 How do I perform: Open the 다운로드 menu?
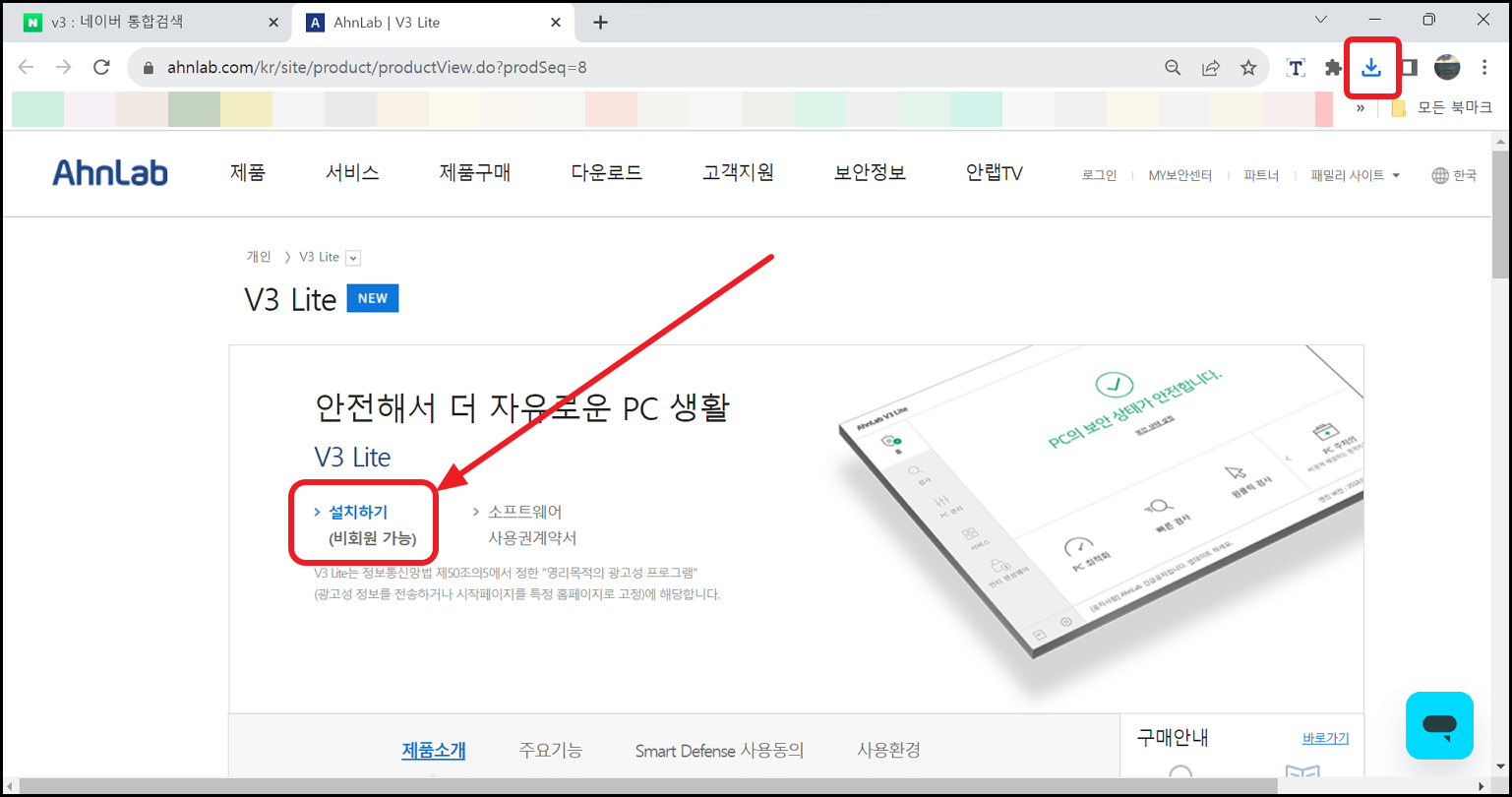pos(606,172)
